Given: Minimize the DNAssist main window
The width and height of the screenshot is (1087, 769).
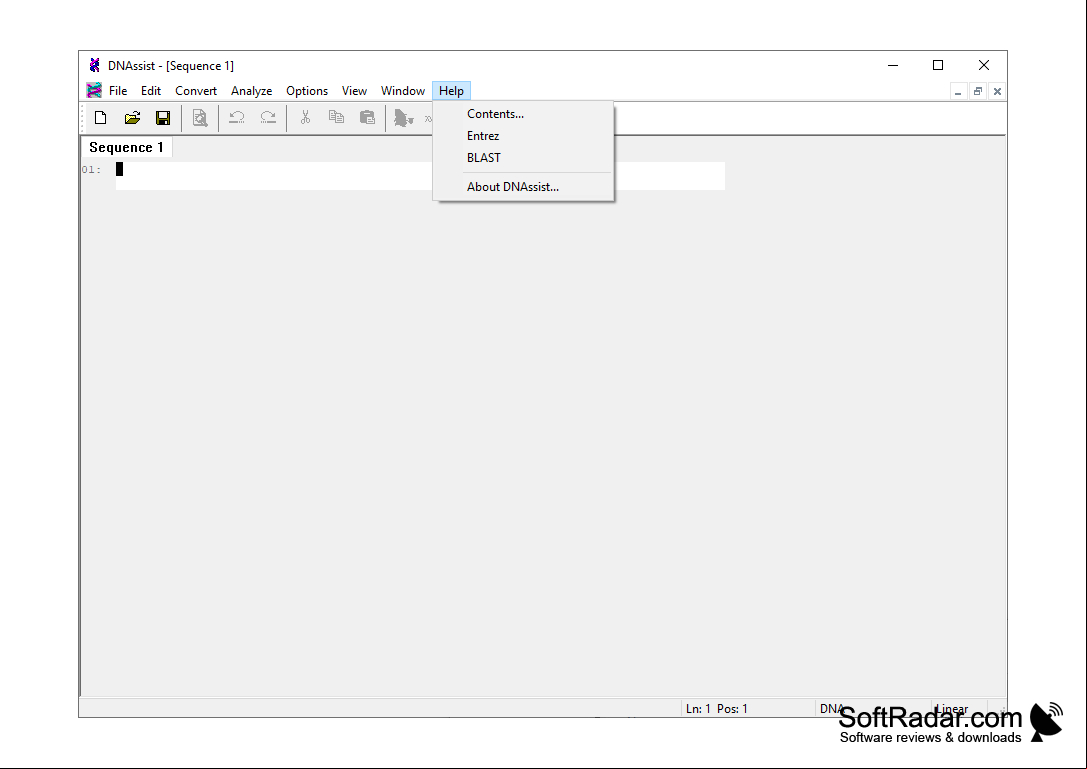Looking at the screenshot, I should coord(893,65).
